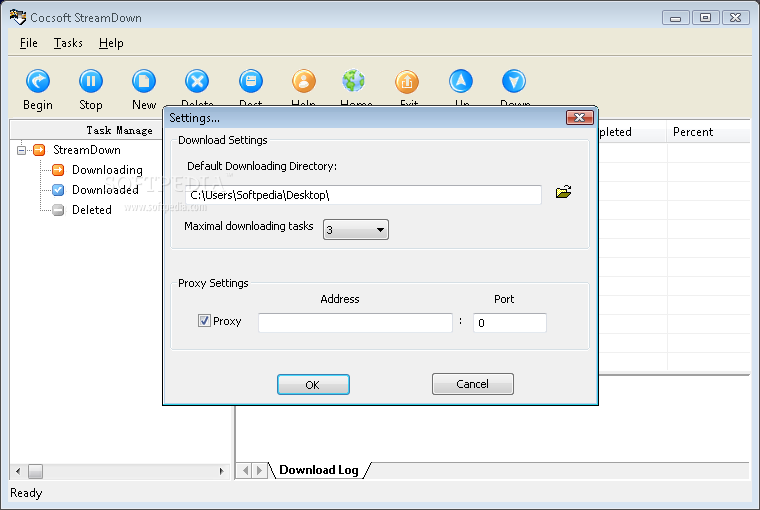Close the Settings dialog with X

click(580, 117)
